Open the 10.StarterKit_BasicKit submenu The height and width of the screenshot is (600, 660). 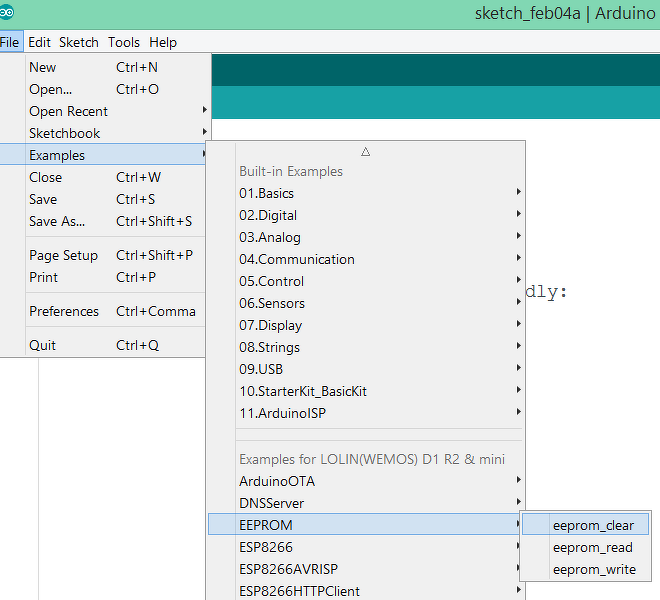(x=366, y=391)
